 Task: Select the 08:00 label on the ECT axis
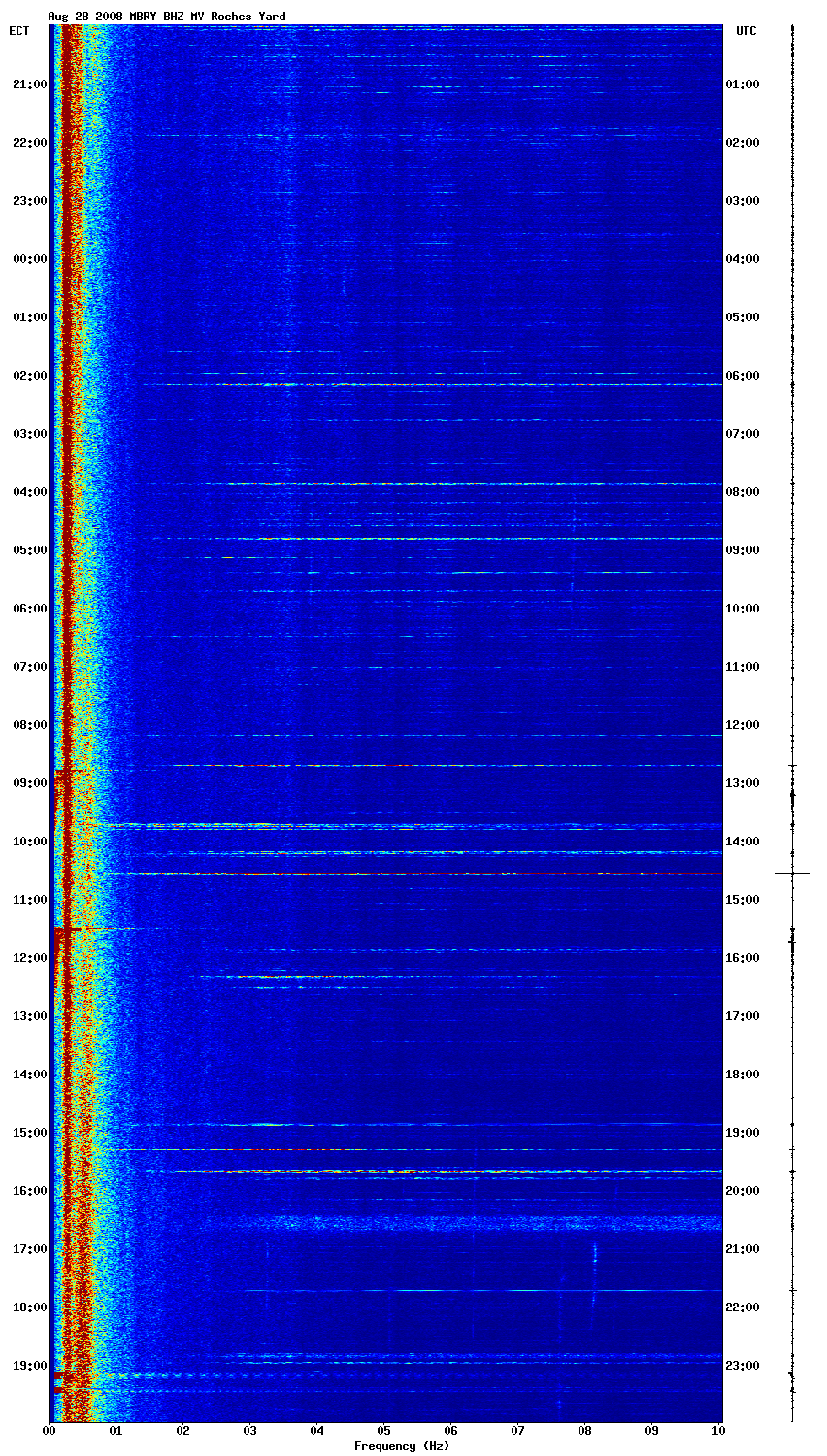[x=30, y=725]
